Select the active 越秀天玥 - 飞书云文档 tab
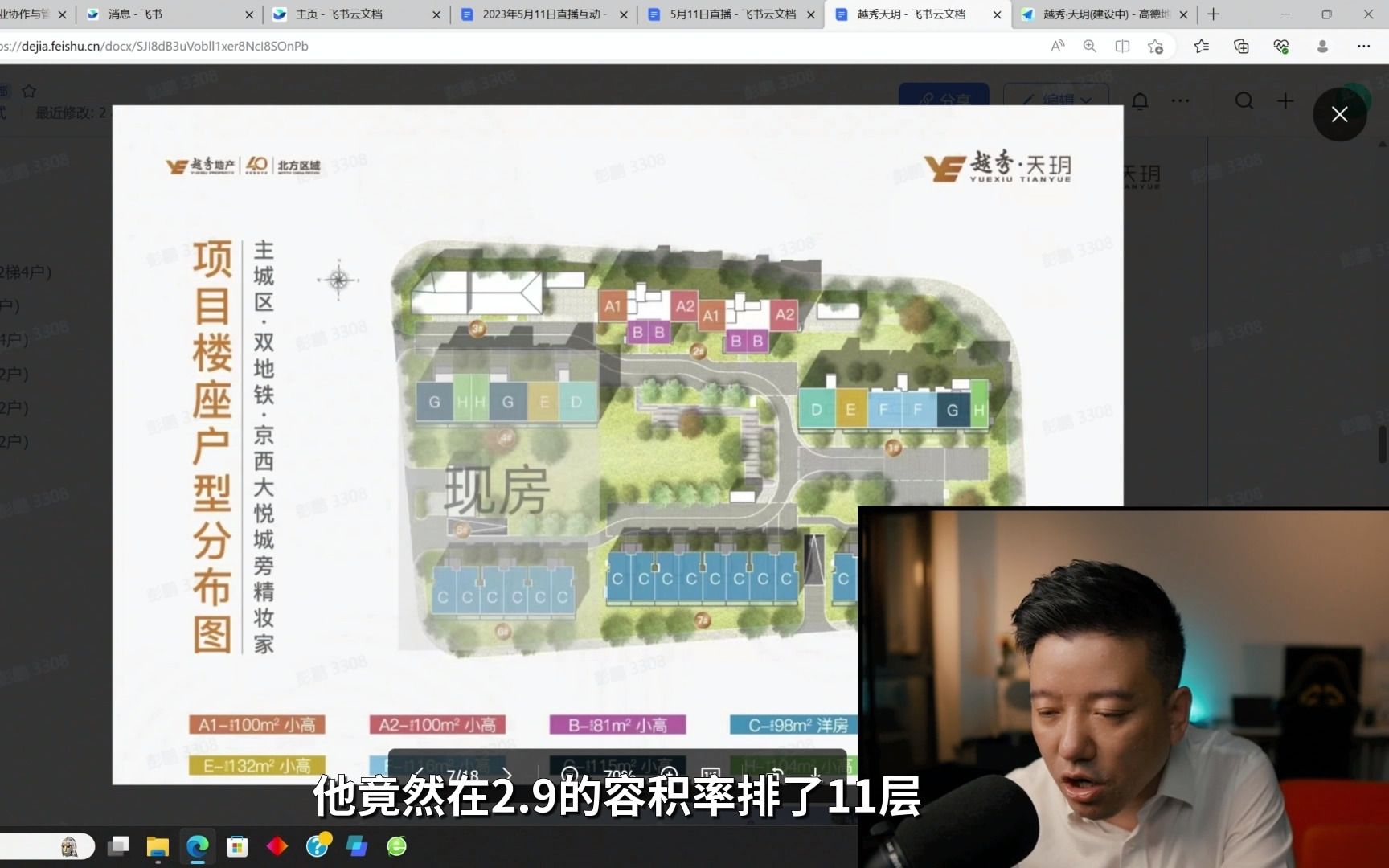The image size is (1389, 868). [916, 14]
